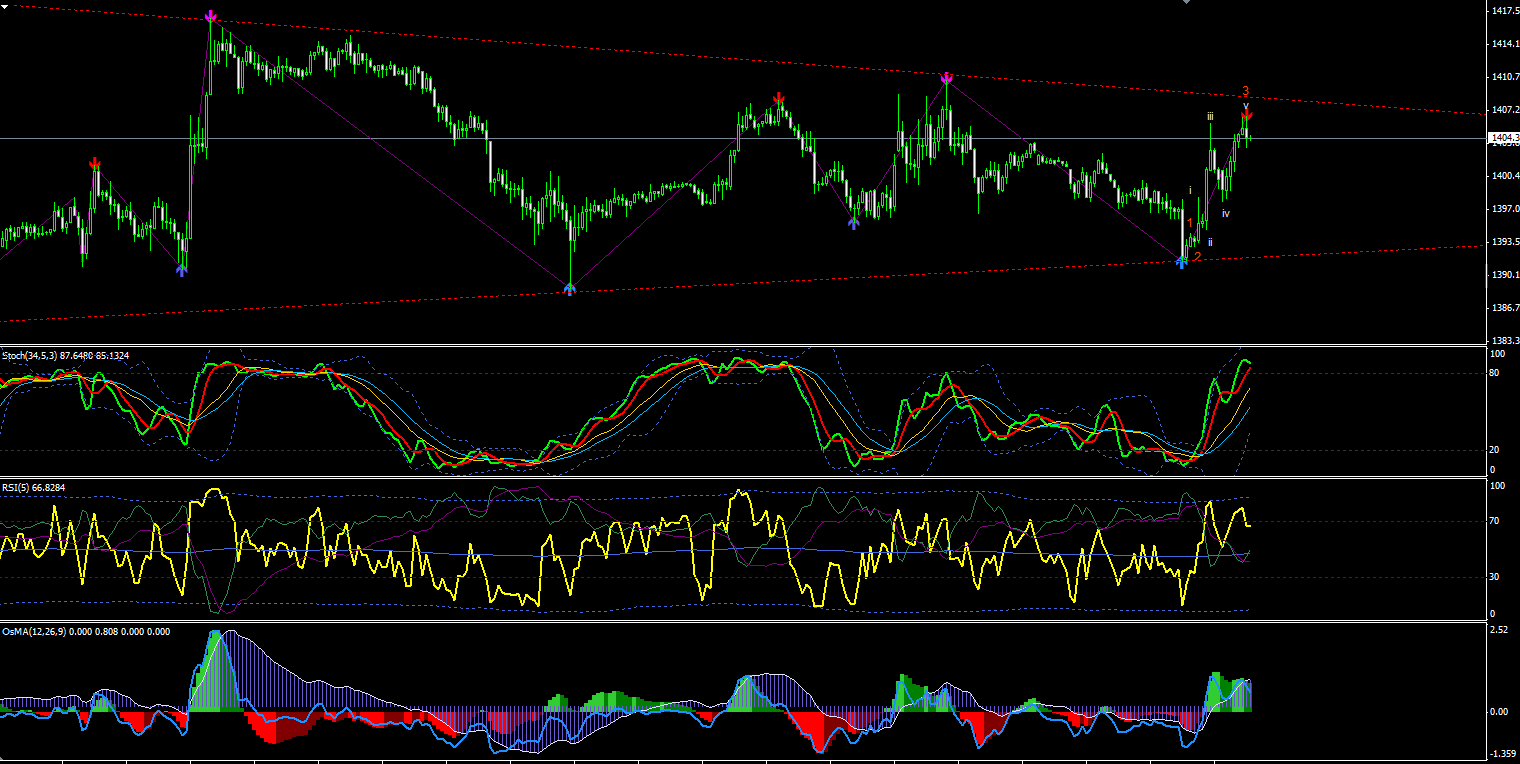1520x764 pixels.
Task: Click the 1417.5 price axis label
Action: (x=1505, y=11)
